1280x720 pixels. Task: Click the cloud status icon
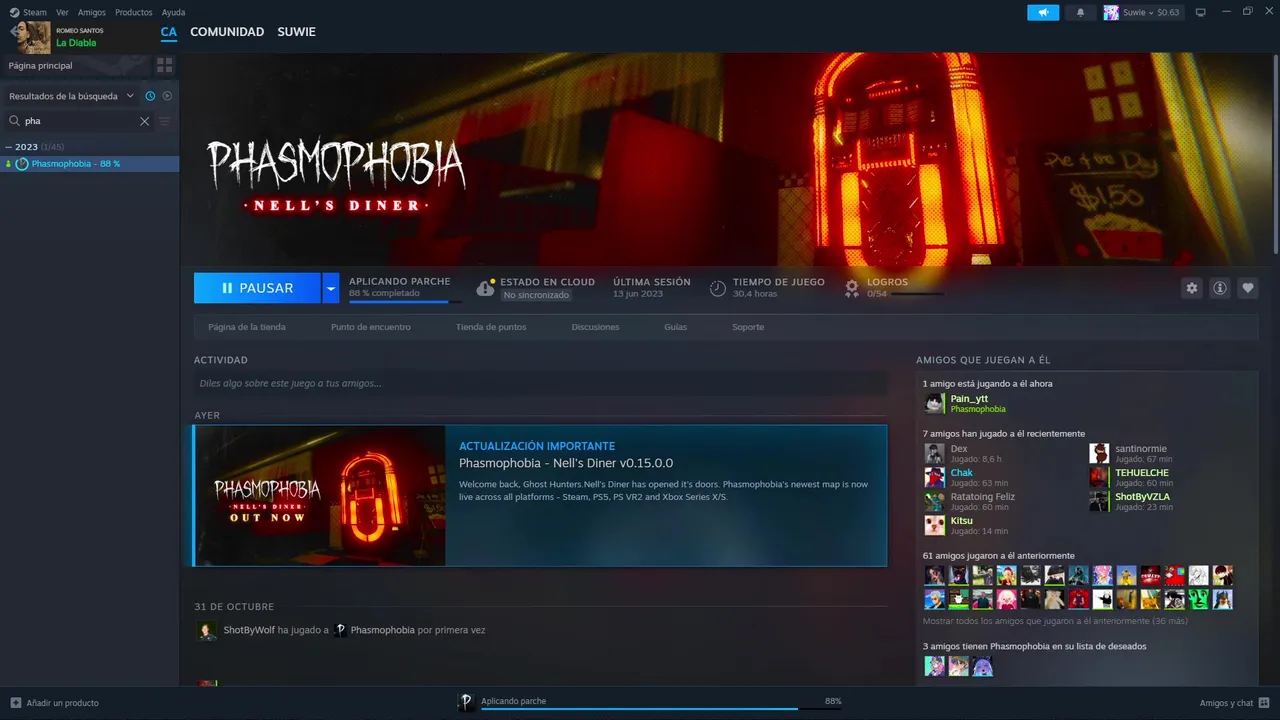point(485,288)
